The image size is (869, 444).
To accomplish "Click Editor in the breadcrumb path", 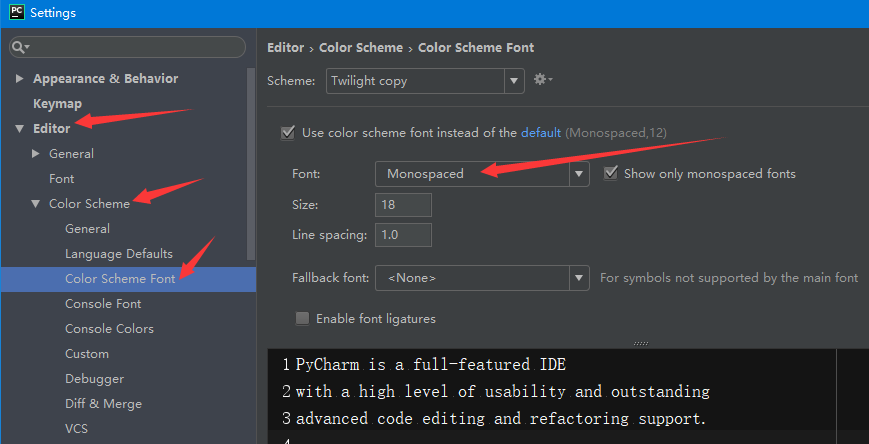I will (285, 48).
